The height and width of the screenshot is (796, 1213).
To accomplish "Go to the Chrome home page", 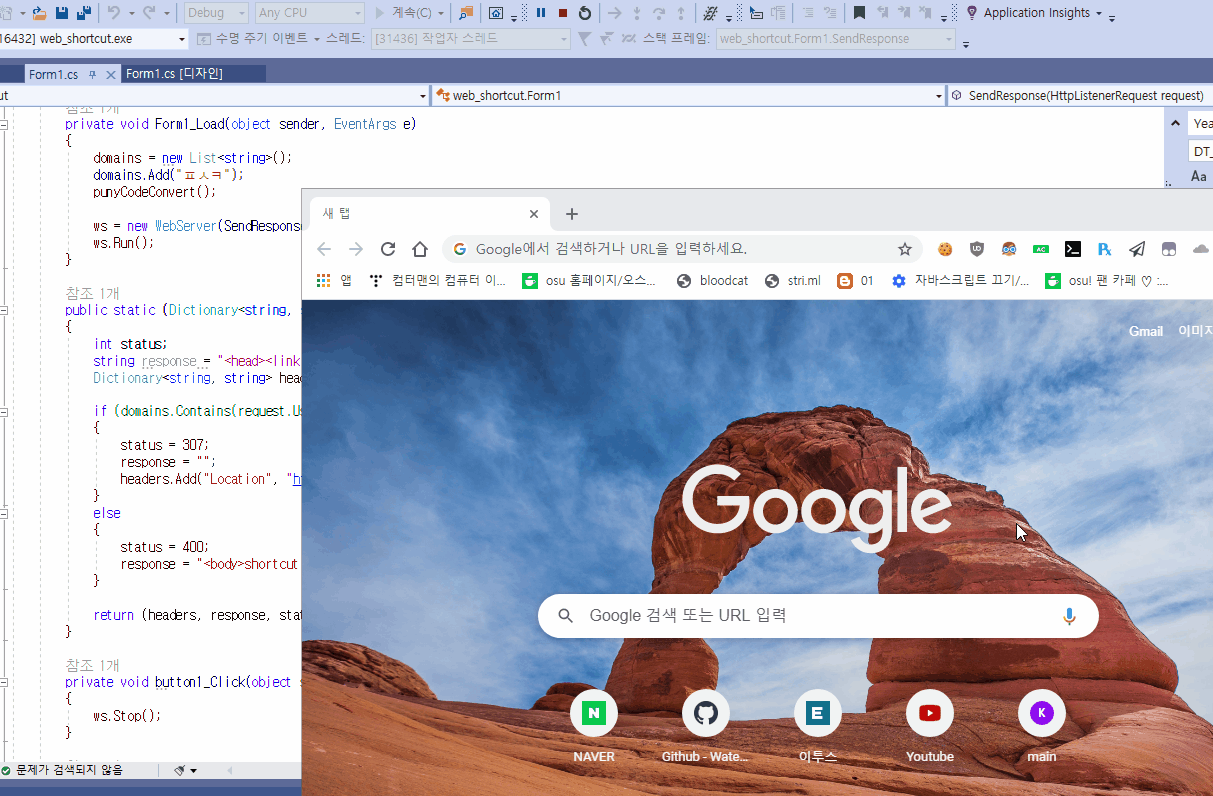I will (420, 249).
